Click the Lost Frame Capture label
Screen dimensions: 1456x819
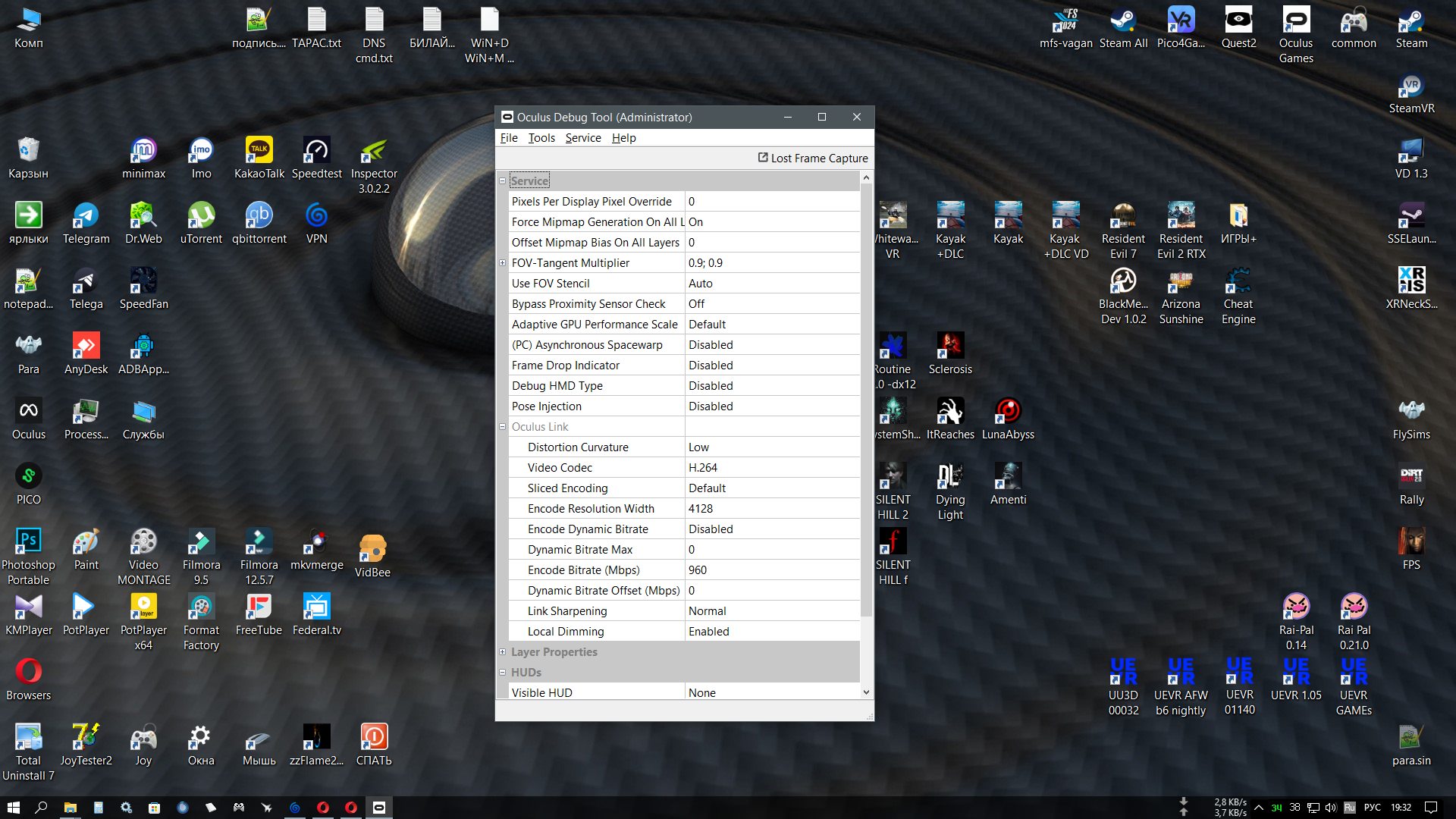(819, 158)
